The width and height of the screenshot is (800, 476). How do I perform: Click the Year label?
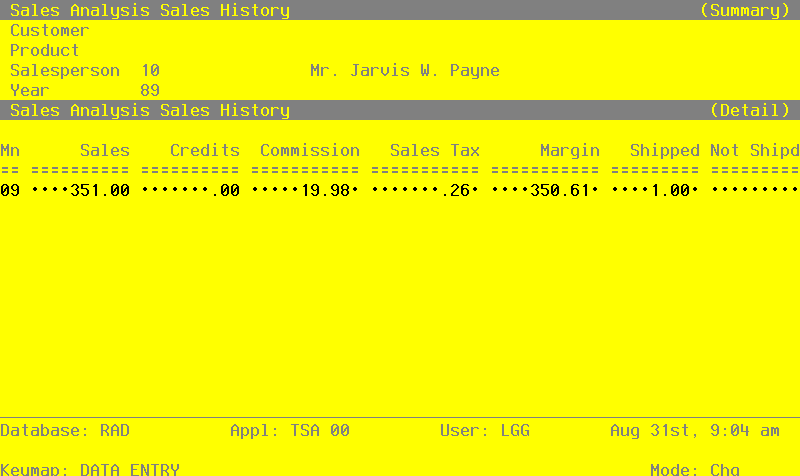click(x=30, y=90)
